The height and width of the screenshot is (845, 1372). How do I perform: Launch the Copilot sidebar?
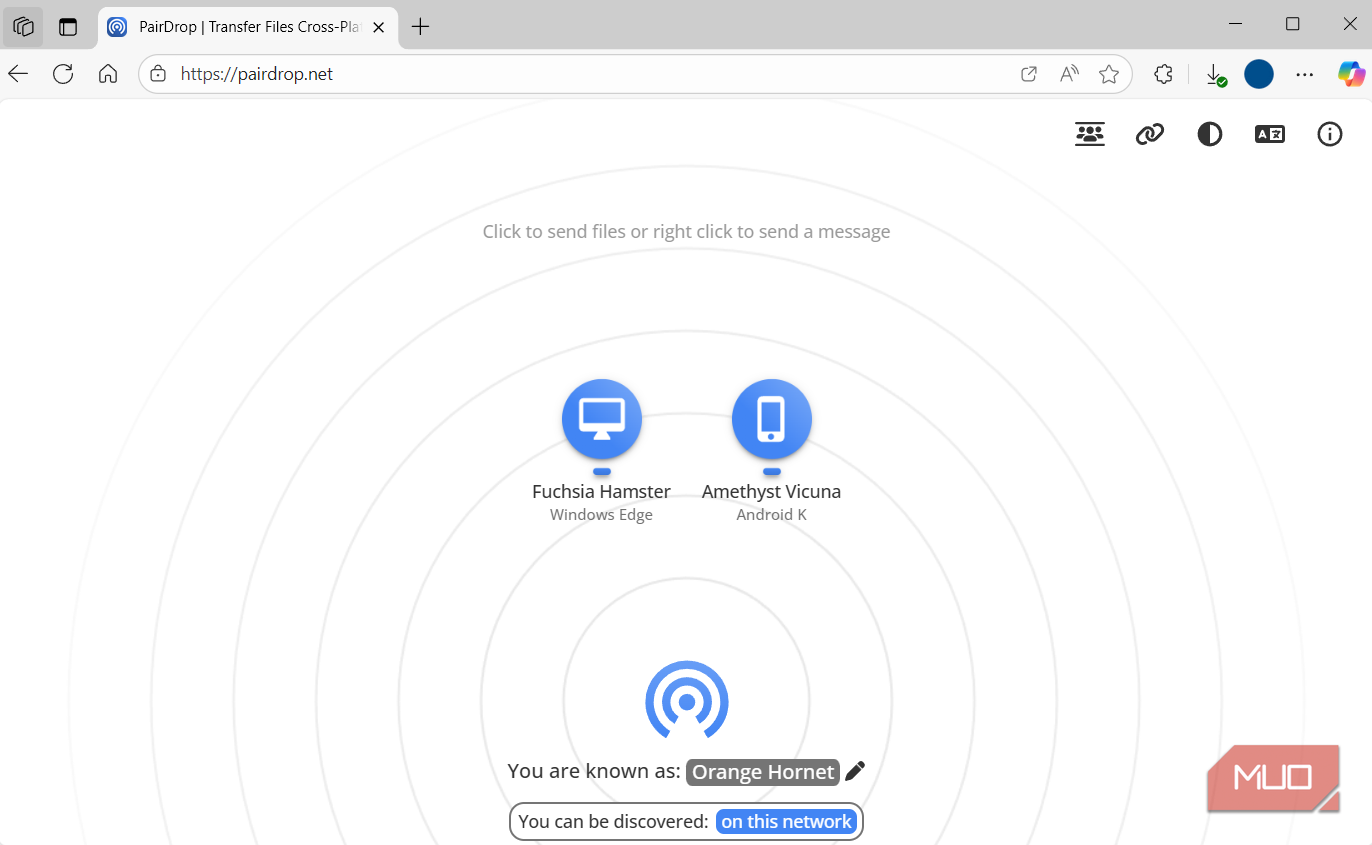tap(1352, 74)
